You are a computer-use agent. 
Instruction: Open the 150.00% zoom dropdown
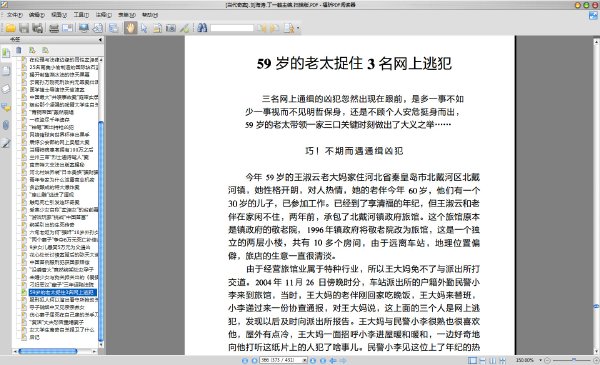tap(541, 360)
